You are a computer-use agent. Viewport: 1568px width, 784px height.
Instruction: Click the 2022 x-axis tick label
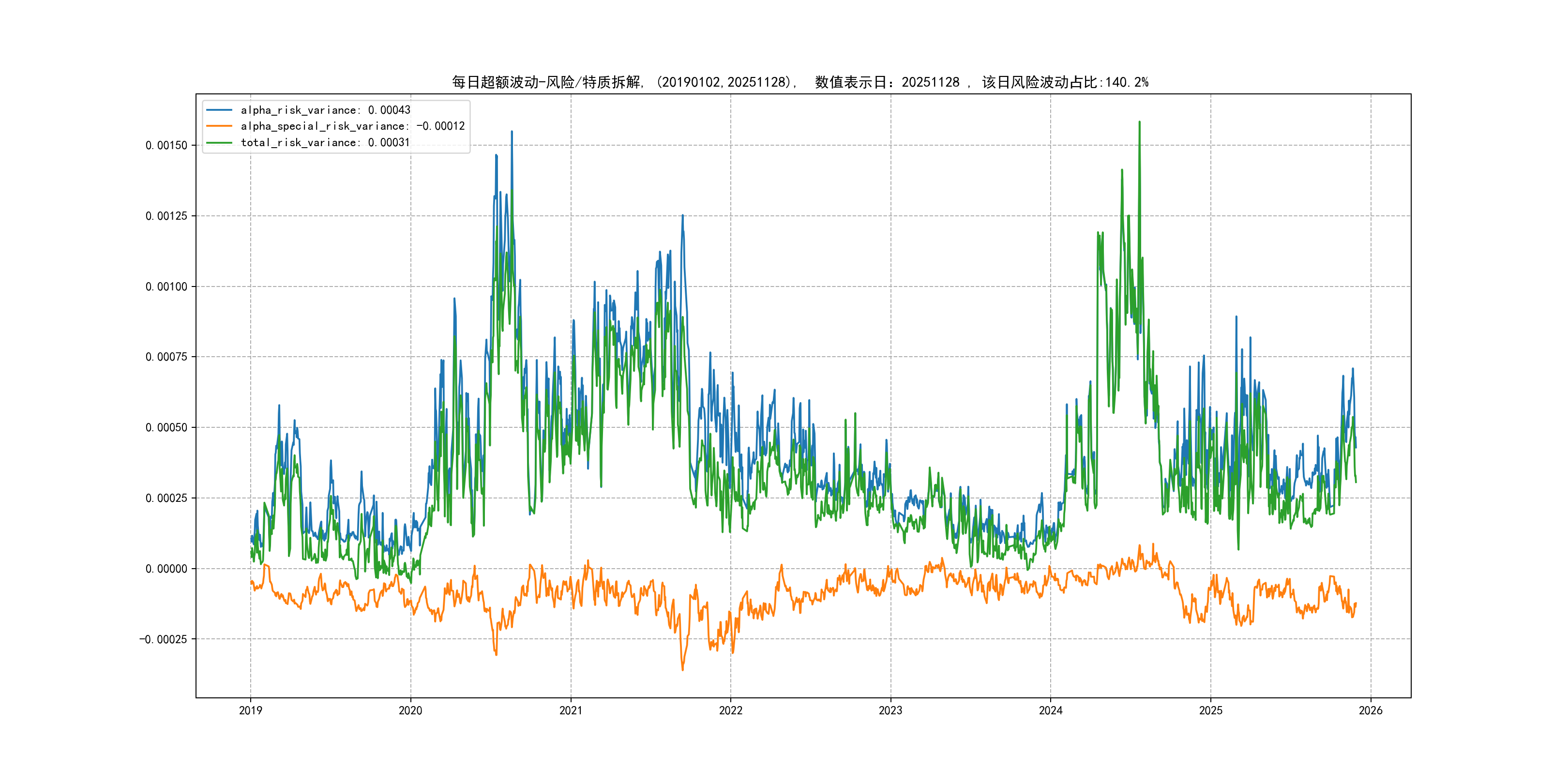click(730, 710)
